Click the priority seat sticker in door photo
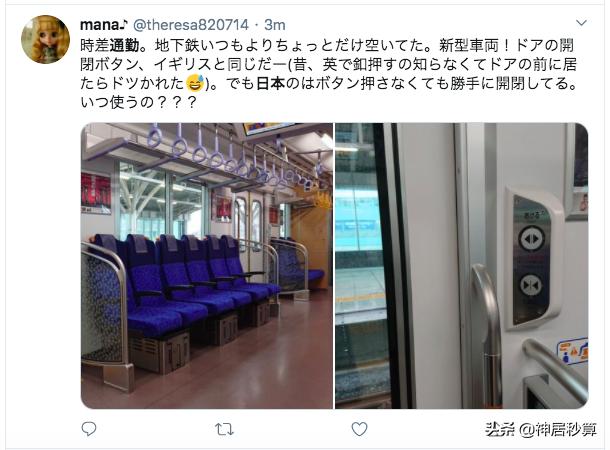610x450 pixels. pos(572,351)
